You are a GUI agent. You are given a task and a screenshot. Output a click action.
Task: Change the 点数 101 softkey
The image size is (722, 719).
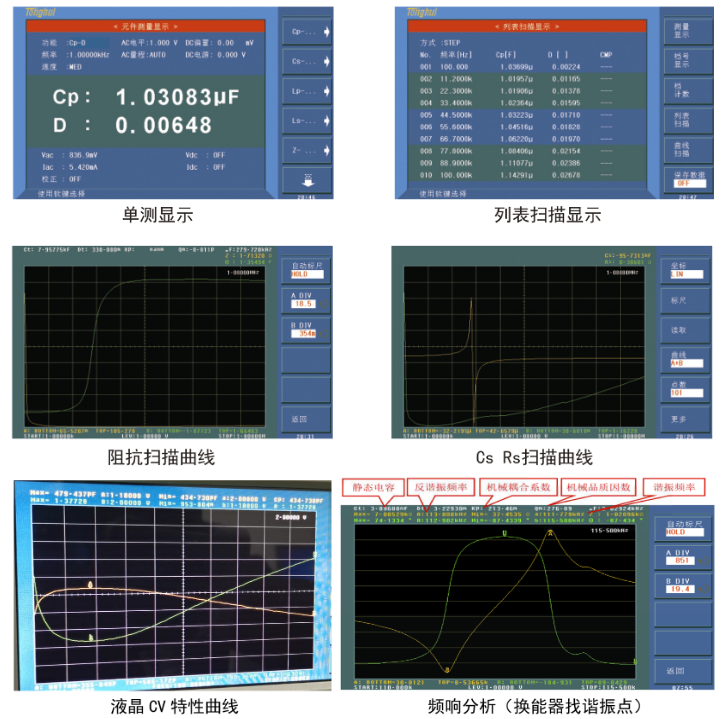coord(685,389)
